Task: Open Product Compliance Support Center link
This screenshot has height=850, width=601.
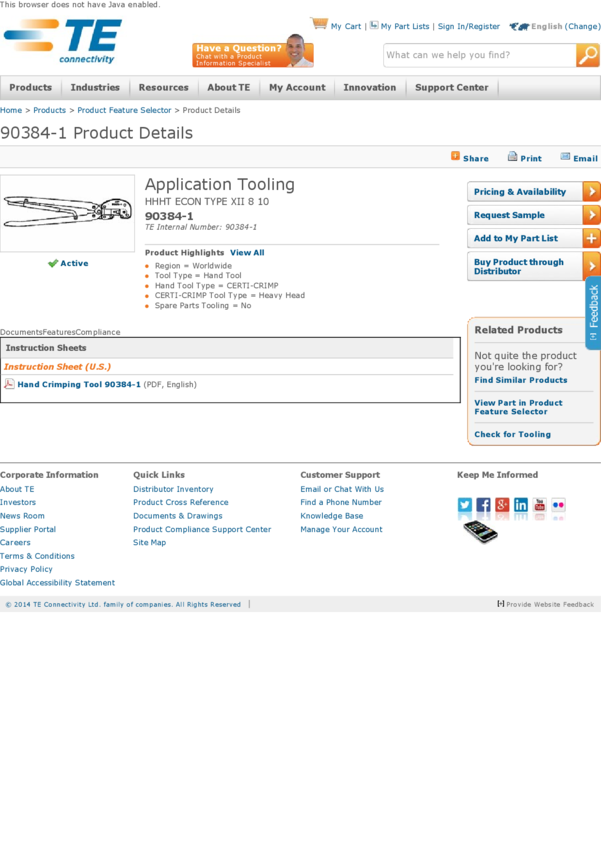Action: click(x=202, y=529)
